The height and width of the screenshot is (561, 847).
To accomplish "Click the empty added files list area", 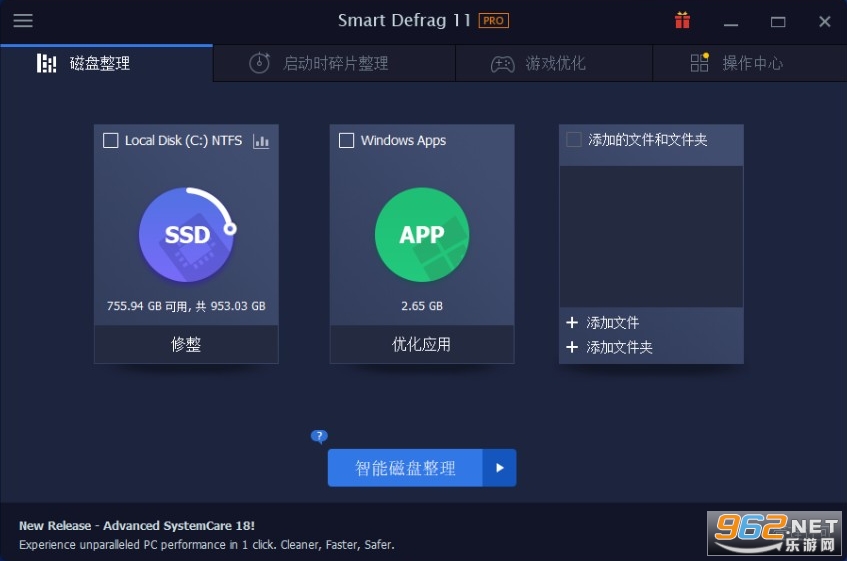I will [x=651, y=236].
